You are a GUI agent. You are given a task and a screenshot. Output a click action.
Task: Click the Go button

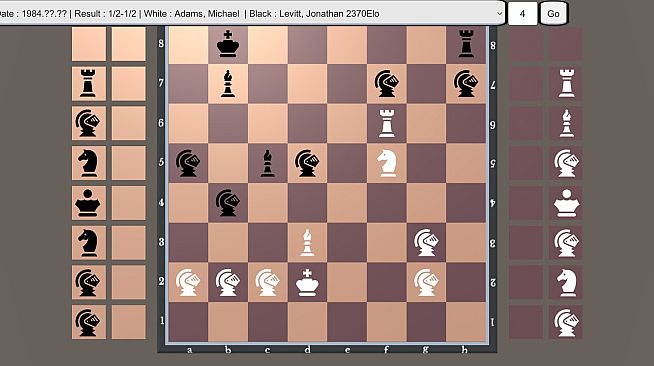(553, 13)
